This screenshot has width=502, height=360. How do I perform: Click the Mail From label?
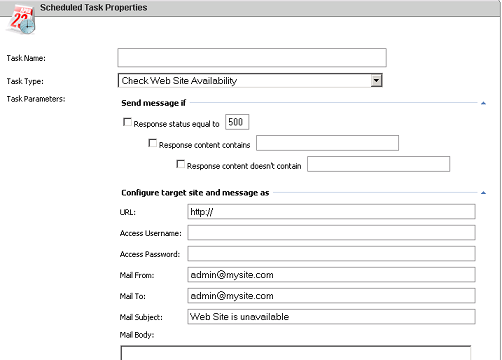[x=137, y=275]
